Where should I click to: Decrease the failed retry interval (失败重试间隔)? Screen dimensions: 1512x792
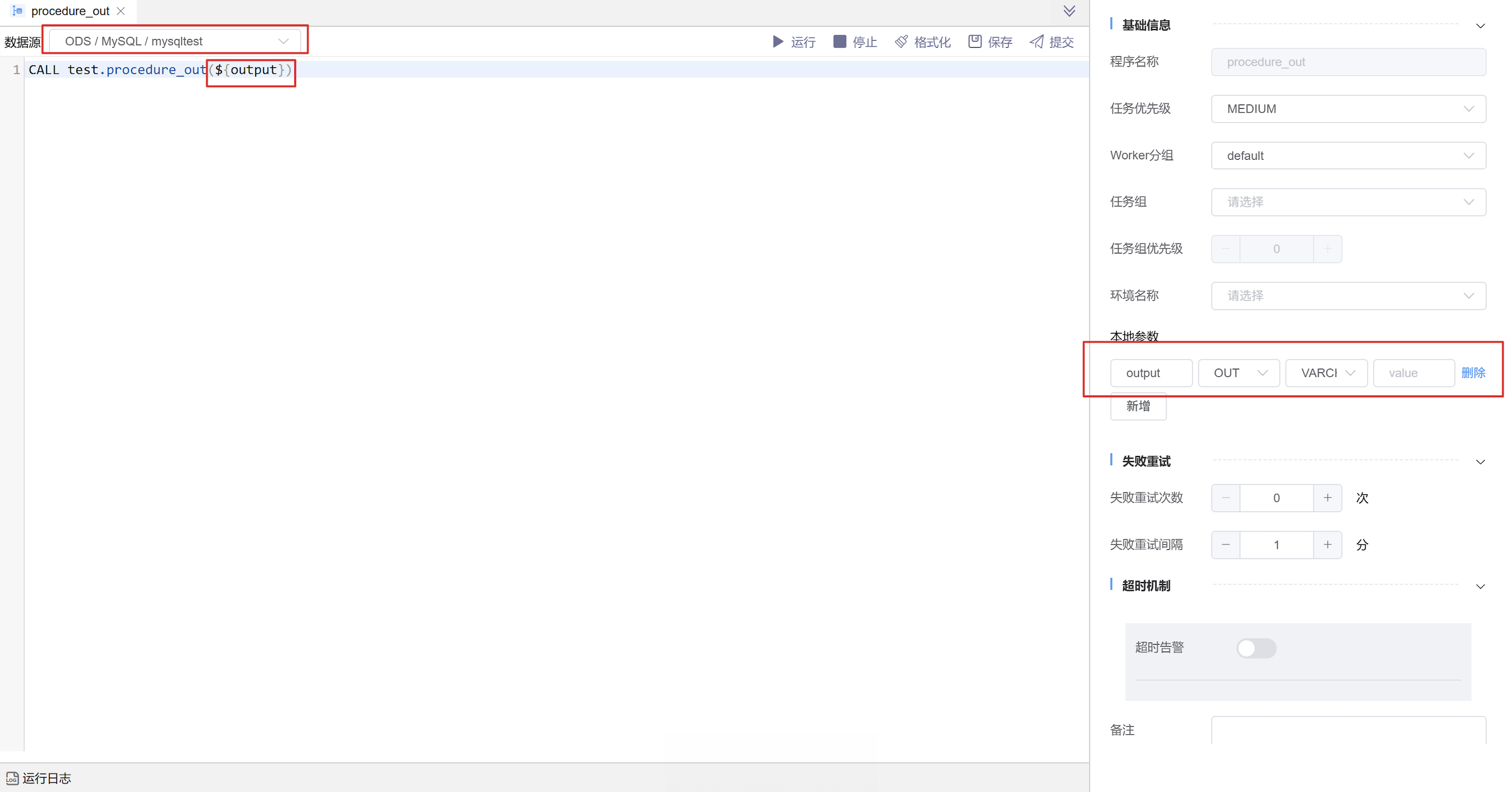point(1226,544)
